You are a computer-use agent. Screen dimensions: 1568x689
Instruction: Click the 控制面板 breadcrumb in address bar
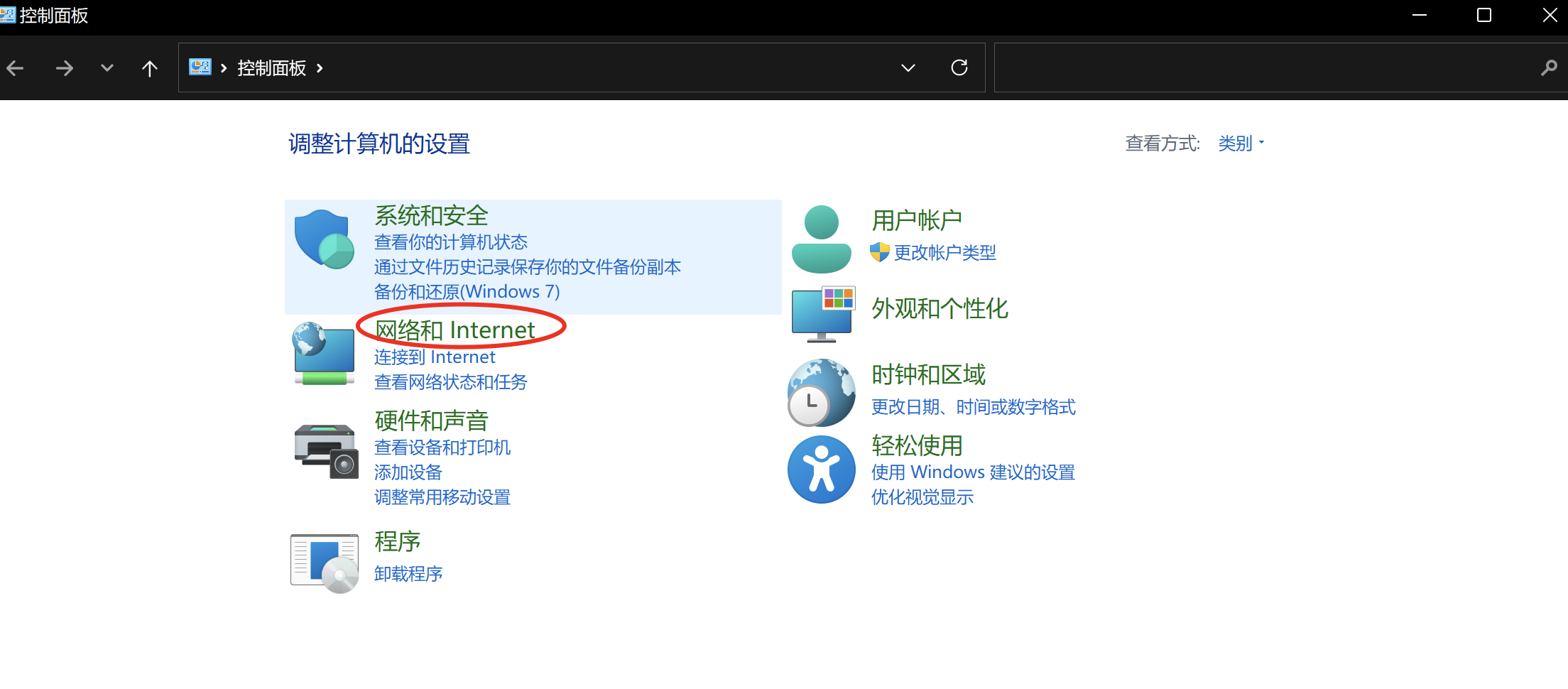click(x=271, y=68)
